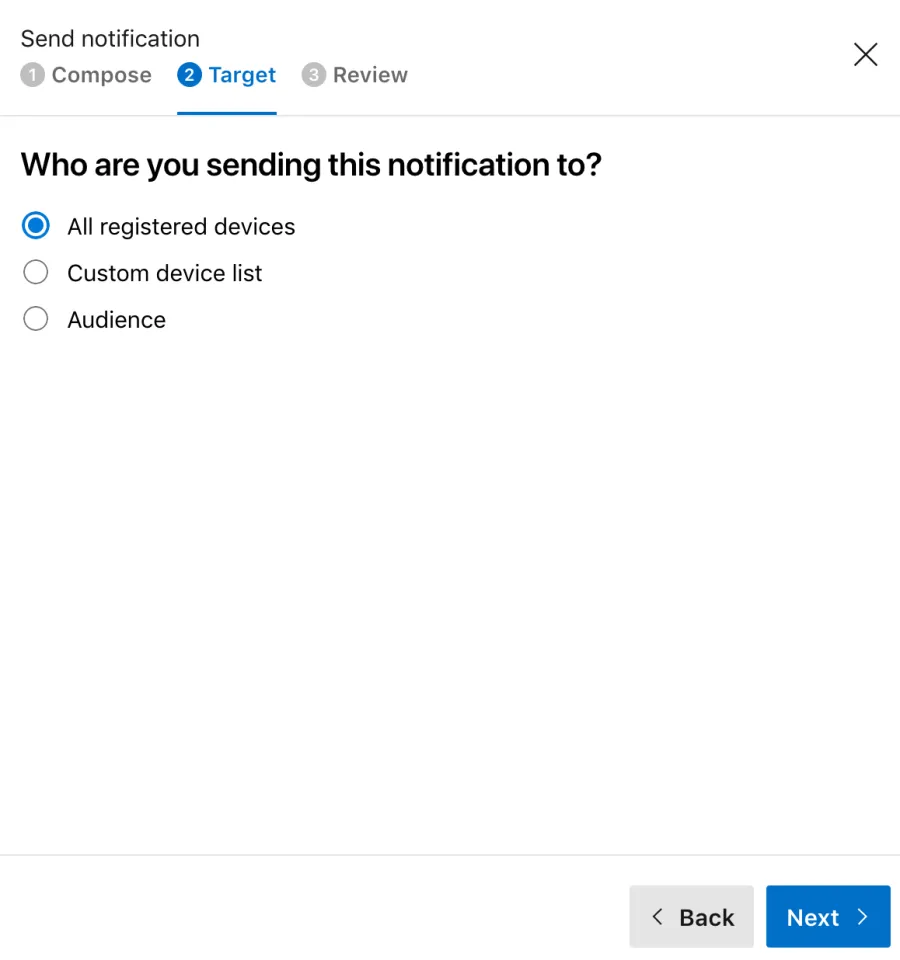The image size is (900, 960).
Task: Click the step 1 circle icon
Action: tap(32, 75)
